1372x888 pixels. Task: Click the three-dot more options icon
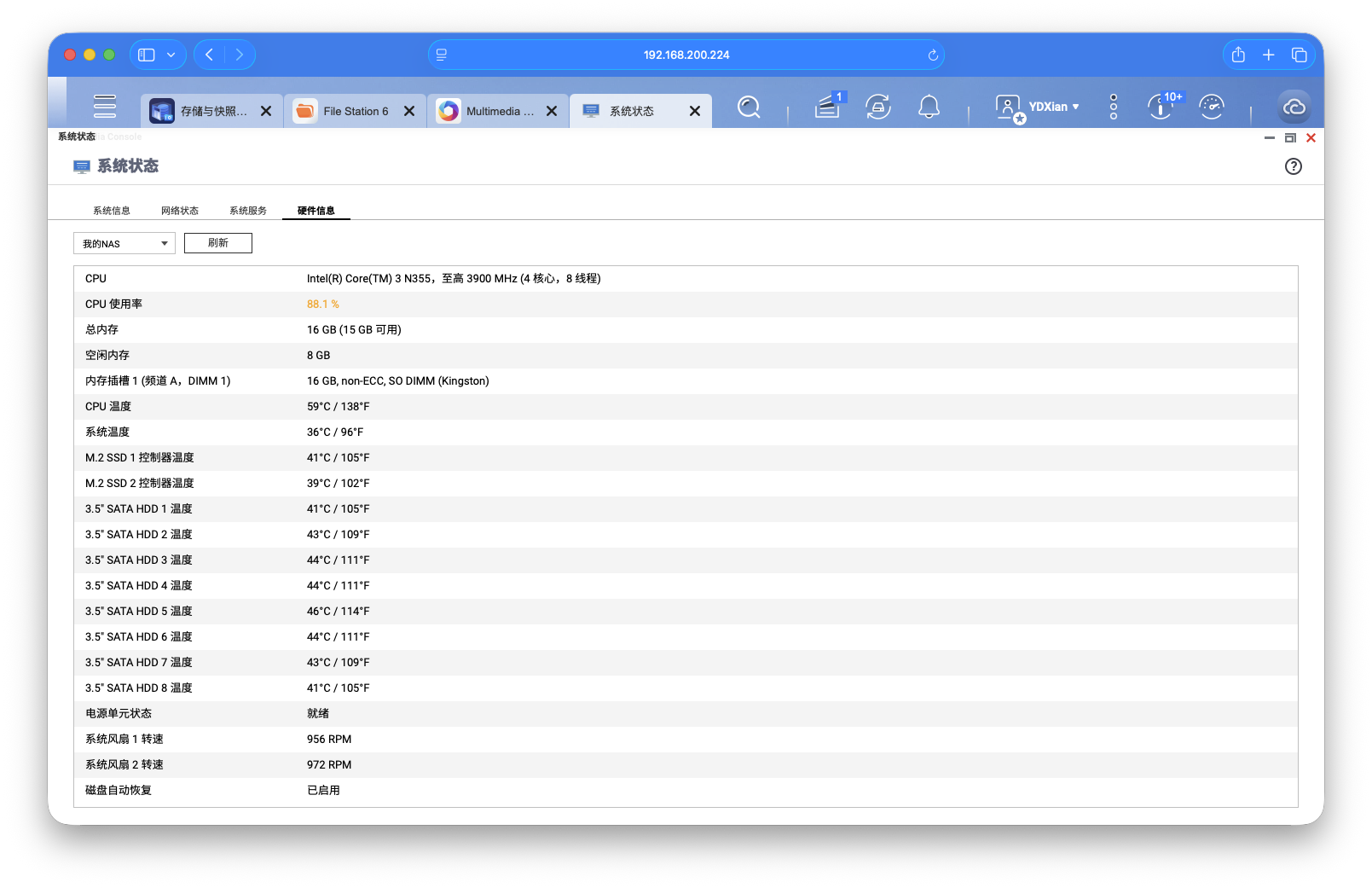pyautogui.click(x=1113, y=107)
